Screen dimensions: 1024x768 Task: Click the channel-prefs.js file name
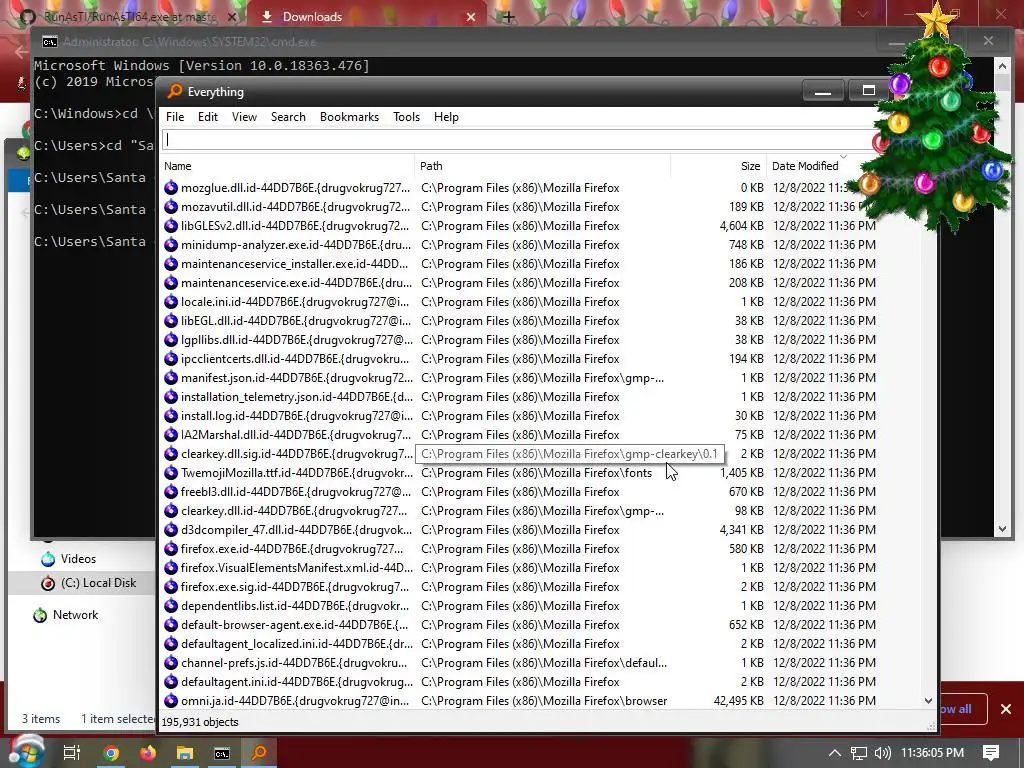294,662
